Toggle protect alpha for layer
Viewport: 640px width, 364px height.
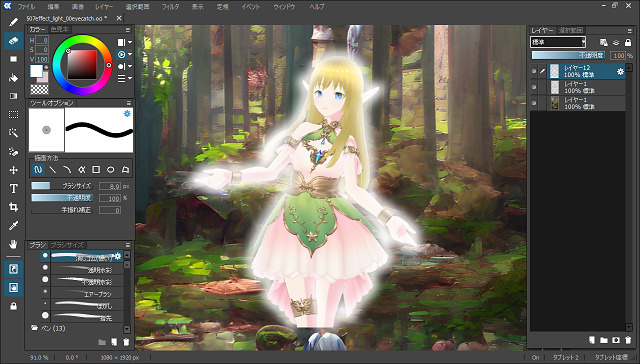[x=604, y=42]
